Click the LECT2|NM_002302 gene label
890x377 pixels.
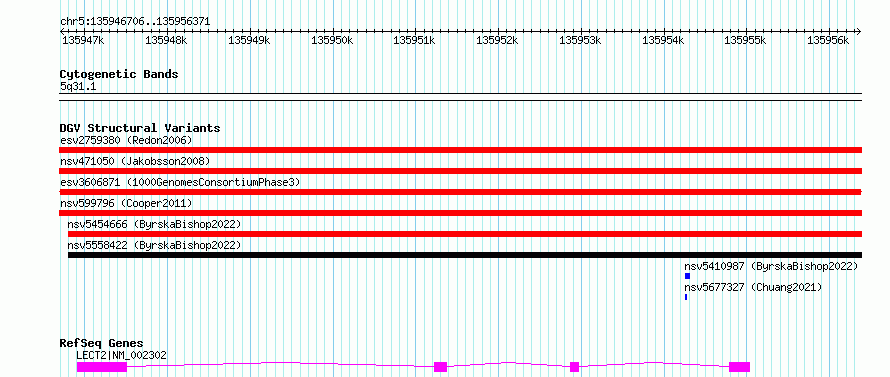click(121, 355)
